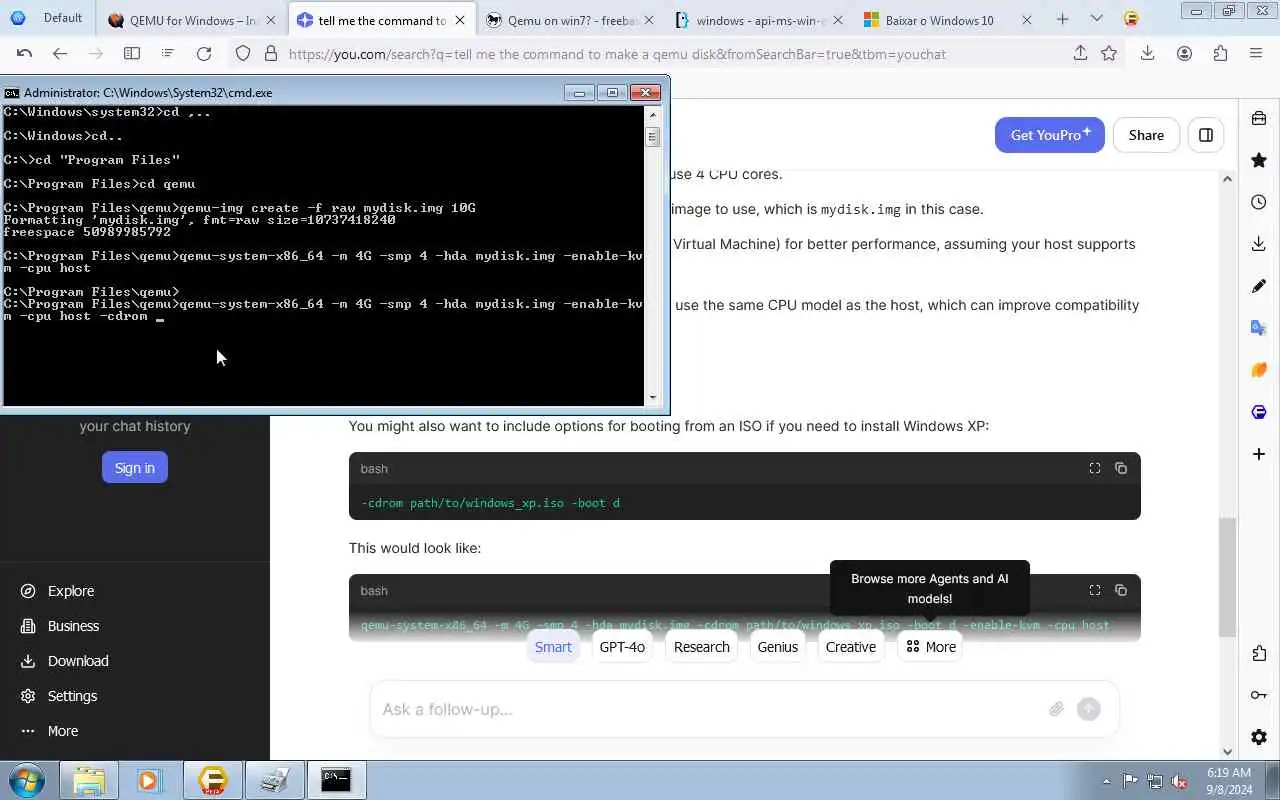Screen dimensions: 1280x800
Task: Open the translate icon in right sidebar
Action: pos(1259,328)
